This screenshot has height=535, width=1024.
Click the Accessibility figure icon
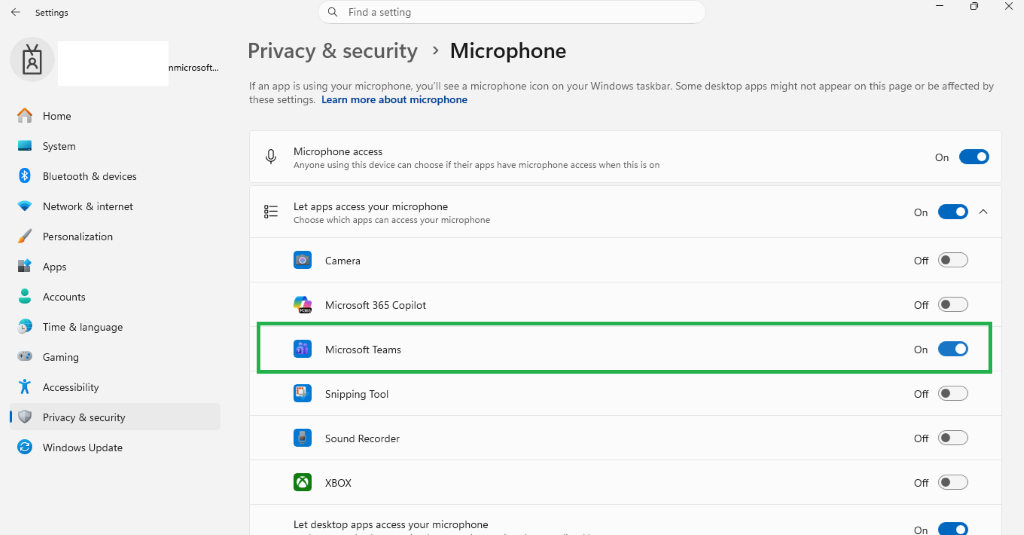[25, 387]
